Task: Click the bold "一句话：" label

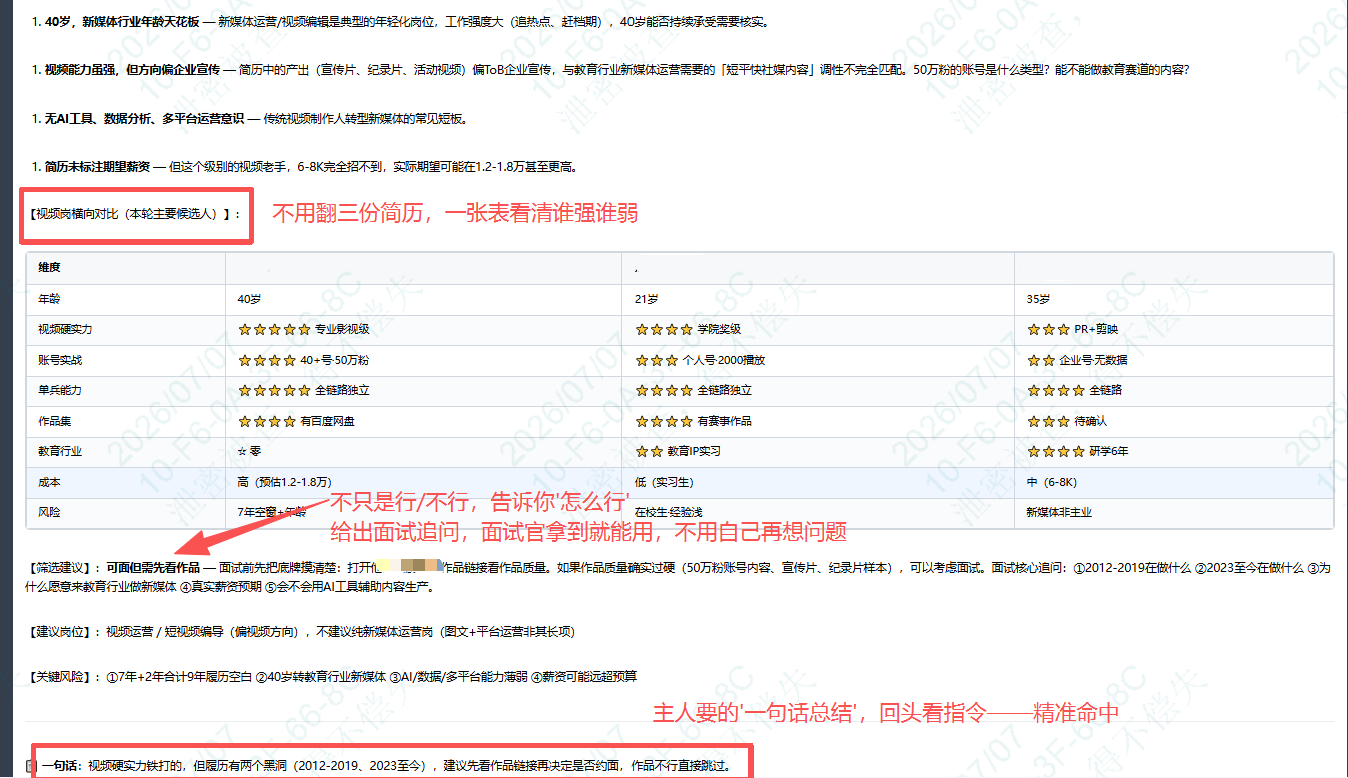Action: click(x=64, y=768)
